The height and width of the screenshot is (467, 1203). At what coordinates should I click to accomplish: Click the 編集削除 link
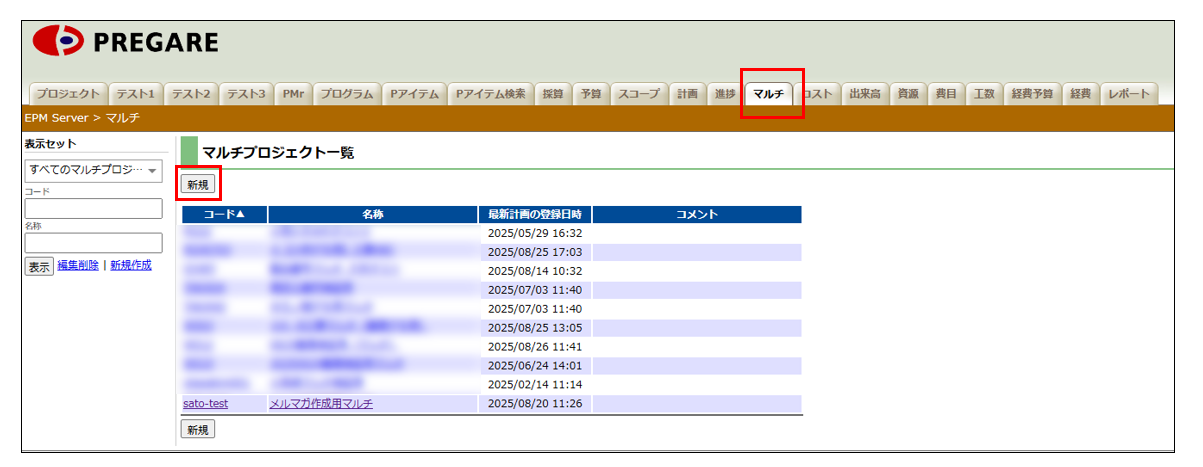click(78, 266)
